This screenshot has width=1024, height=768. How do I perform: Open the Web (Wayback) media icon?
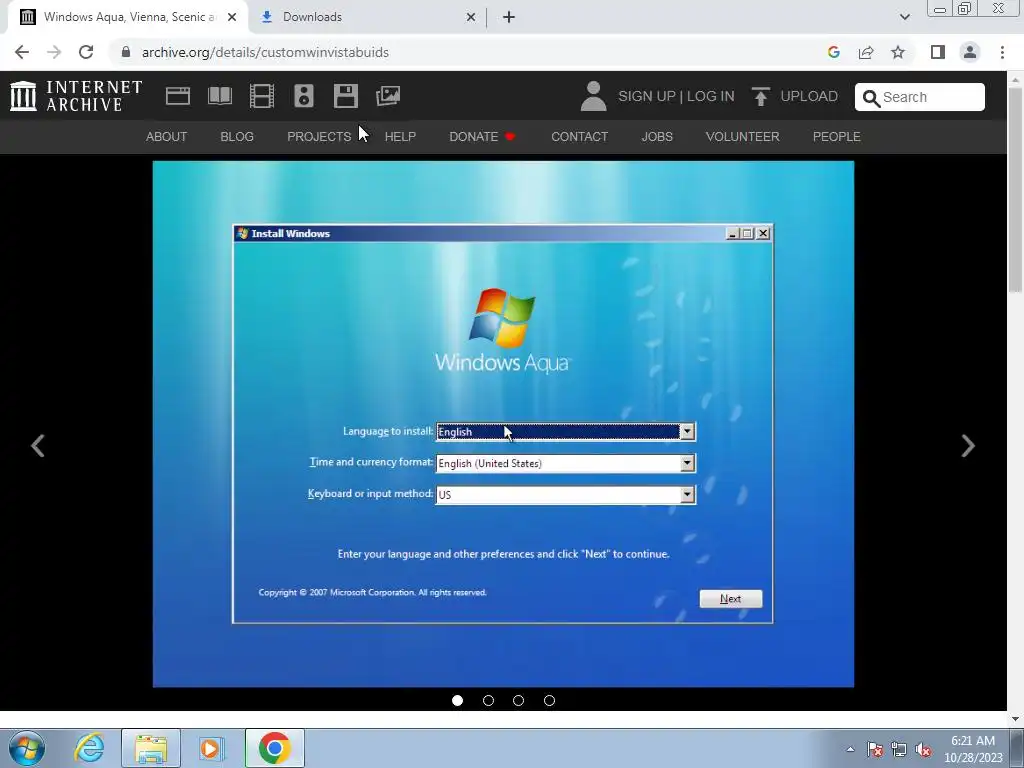[178, 96]
